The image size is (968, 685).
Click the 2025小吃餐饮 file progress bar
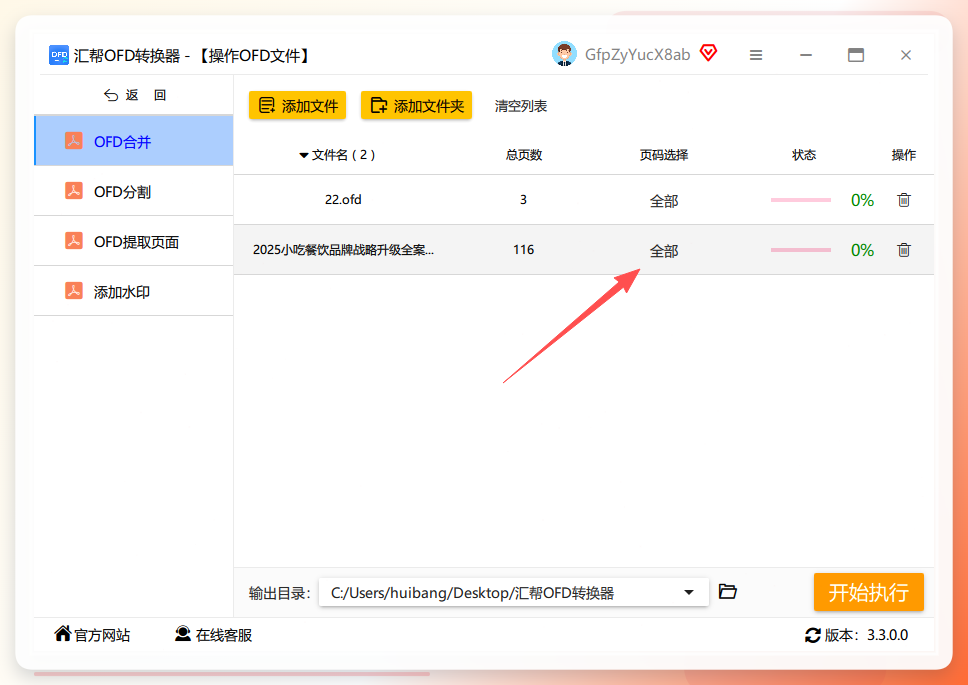pyautogui.click(x=801, y=250)
